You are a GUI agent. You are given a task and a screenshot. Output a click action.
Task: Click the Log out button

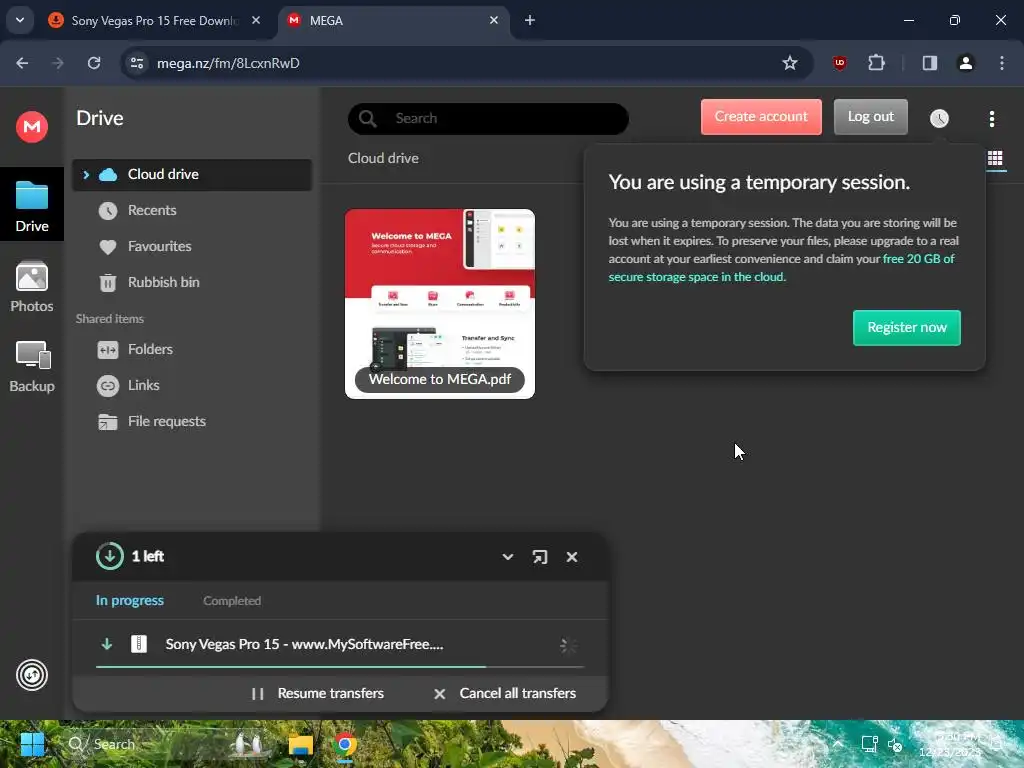pos(871,117)
